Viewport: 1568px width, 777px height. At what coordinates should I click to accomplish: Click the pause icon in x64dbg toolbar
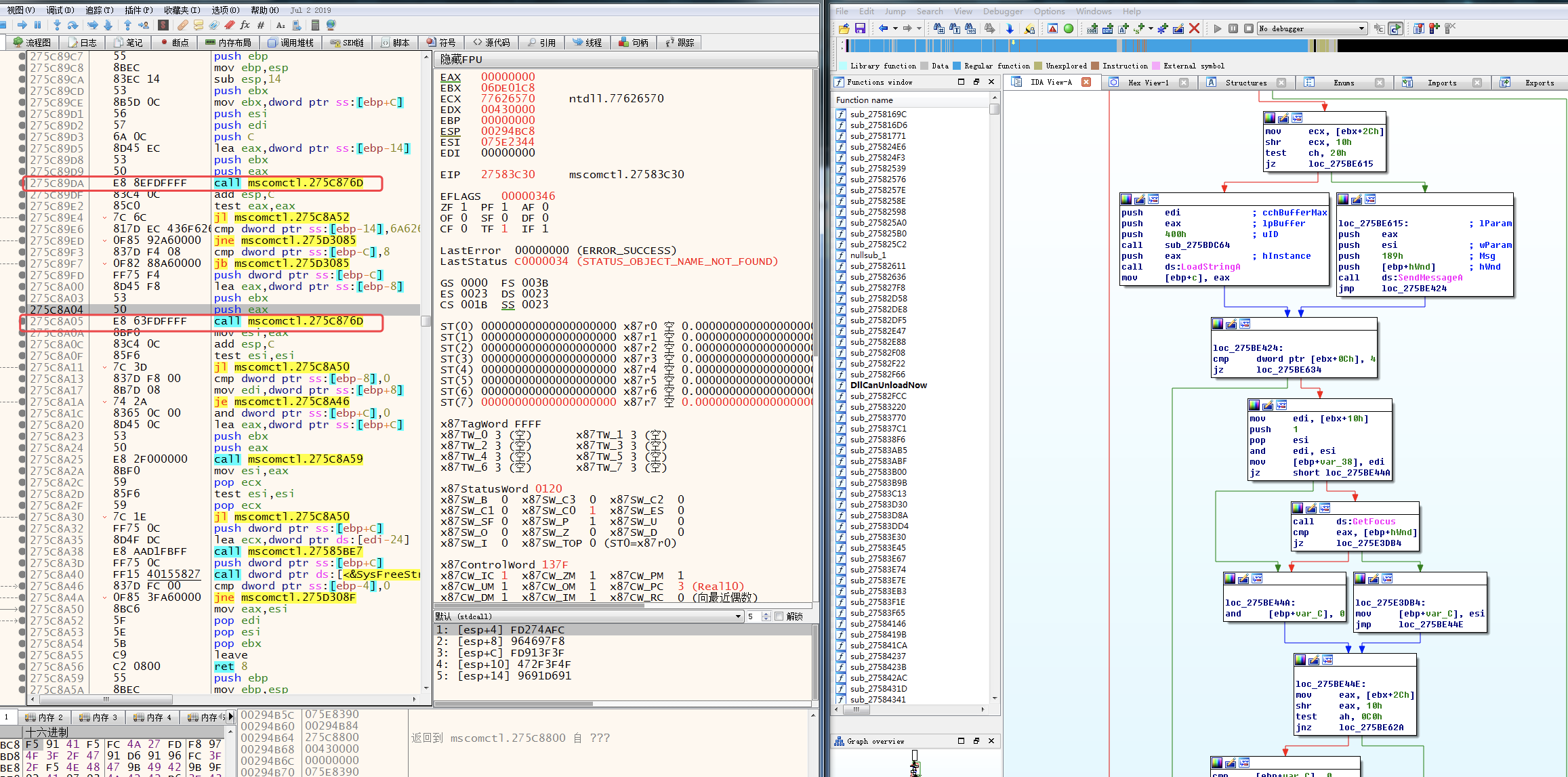click(x=38, y=25)
